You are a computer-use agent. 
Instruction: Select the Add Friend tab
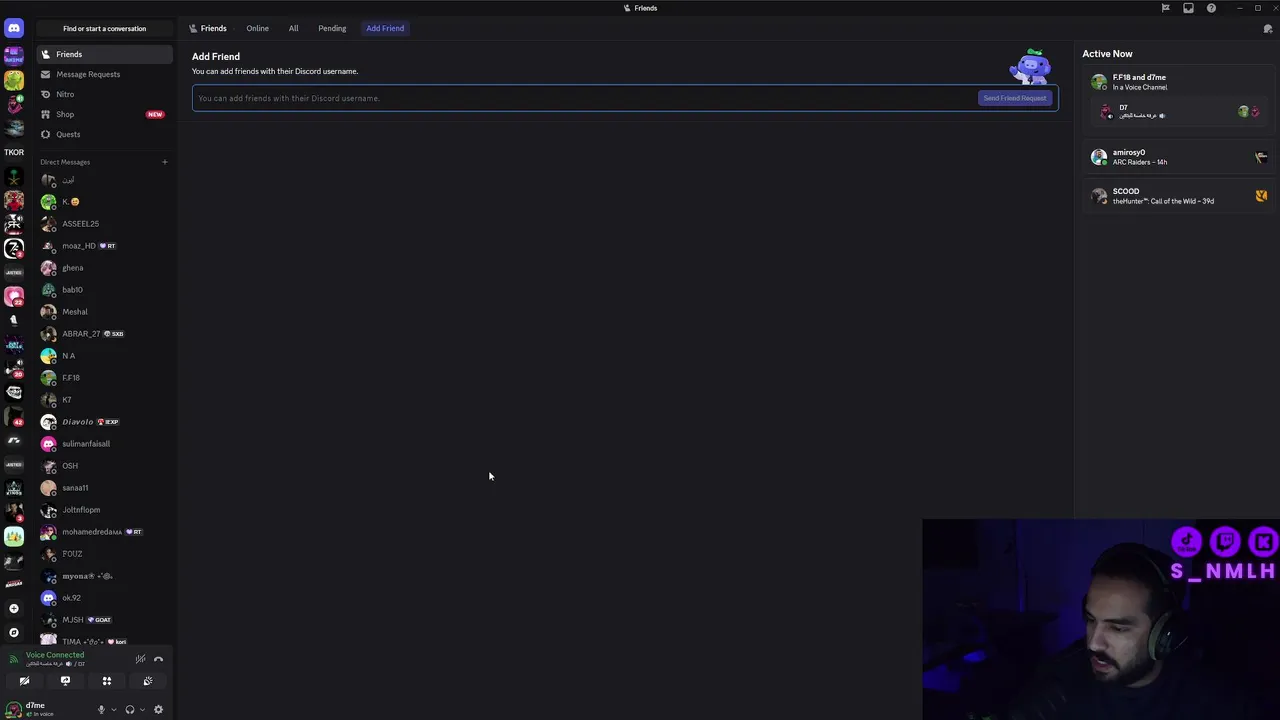[385, 28]
